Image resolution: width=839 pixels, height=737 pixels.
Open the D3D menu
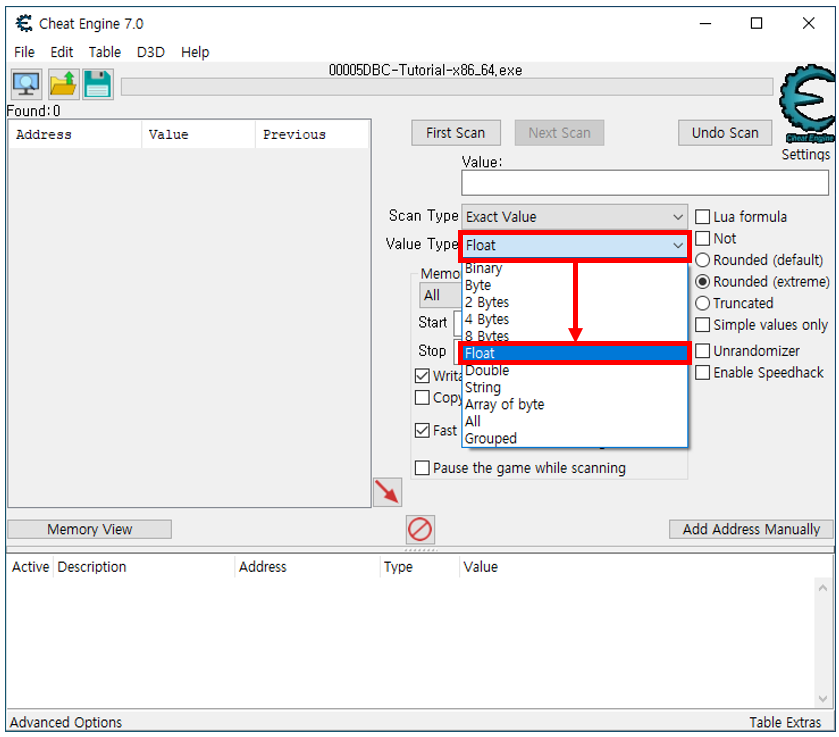pos(151,52)
